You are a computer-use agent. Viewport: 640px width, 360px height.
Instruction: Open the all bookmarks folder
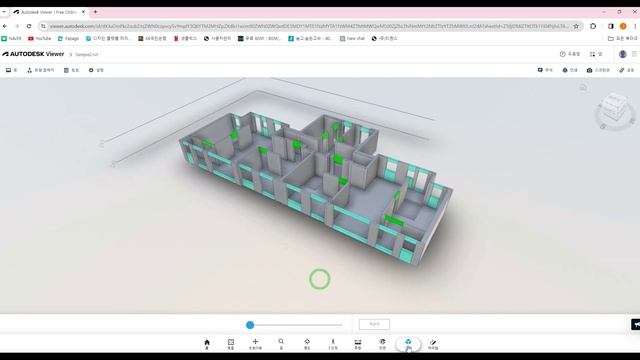coord(622,38)
